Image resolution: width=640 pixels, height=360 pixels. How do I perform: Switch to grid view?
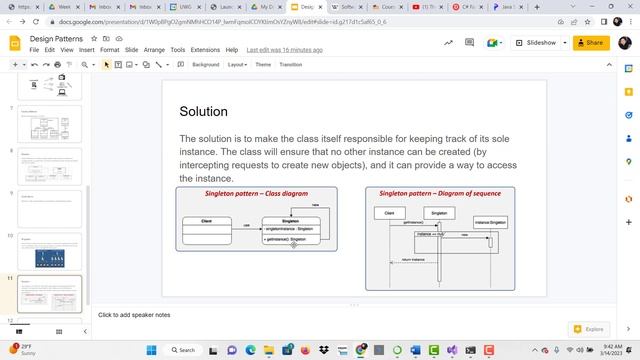[59, 331]
